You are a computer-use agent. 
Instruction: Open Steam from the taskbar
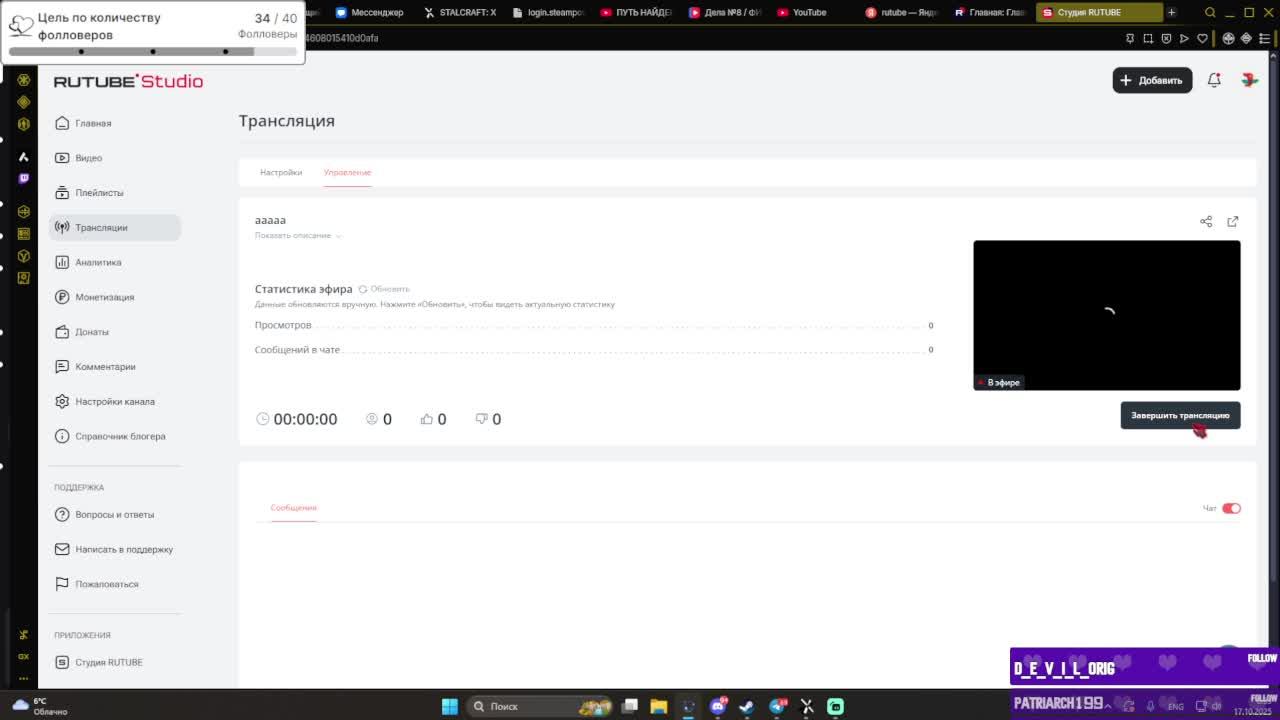(x=746, y=706)
